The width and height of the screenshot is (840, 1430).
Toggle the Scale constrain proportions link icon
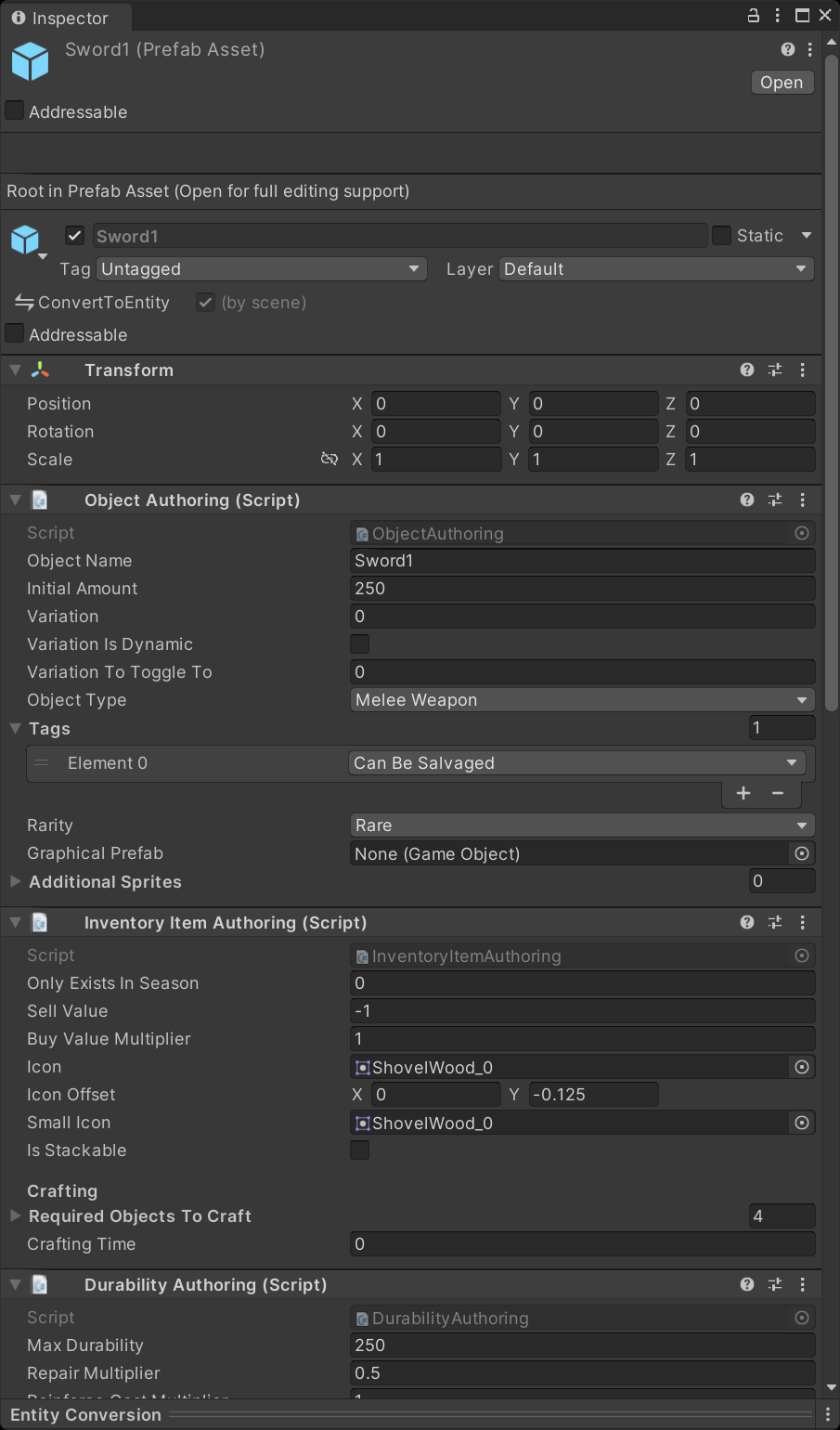click(329, 459)
